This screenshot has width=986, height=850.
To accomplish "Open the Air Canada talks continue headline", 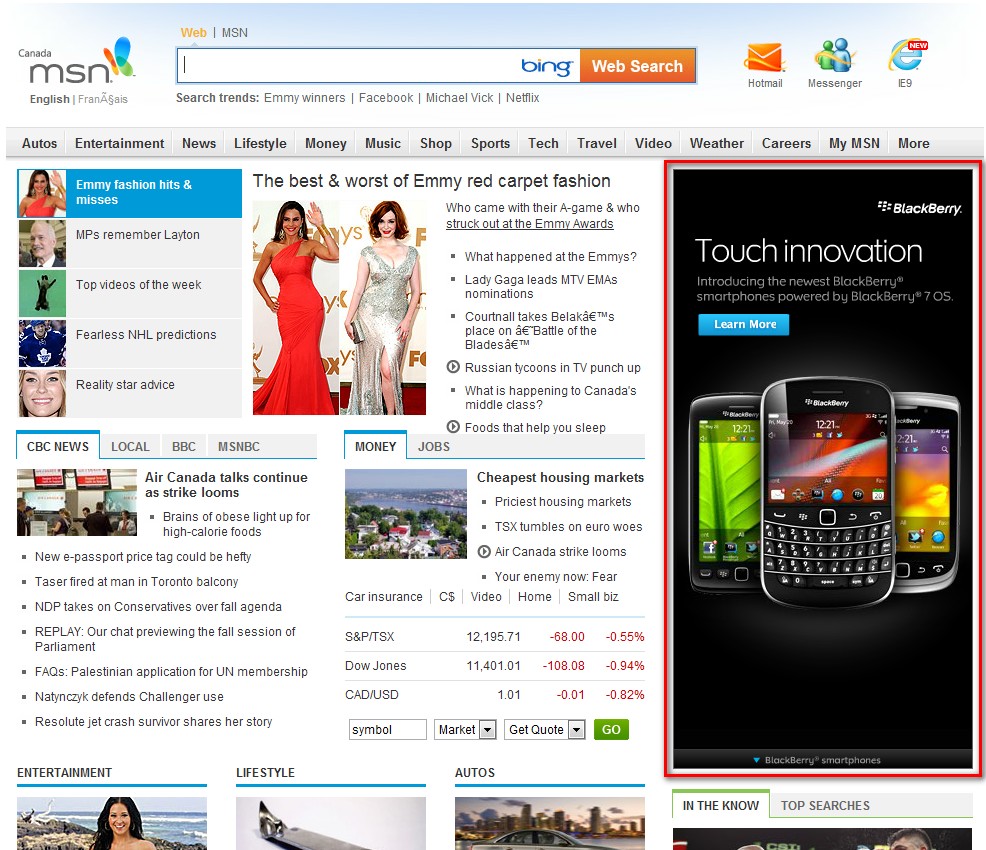I will 226,485.
